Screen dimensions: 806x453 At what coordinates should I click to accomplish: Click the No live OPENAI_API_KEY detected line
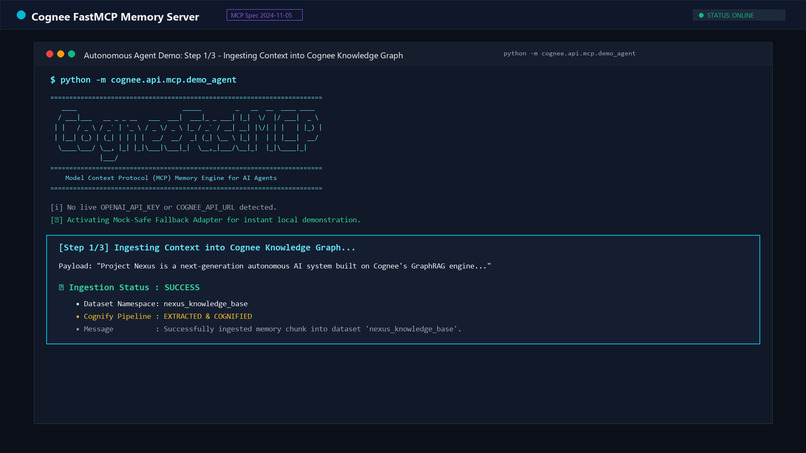[x=163, y=207]
